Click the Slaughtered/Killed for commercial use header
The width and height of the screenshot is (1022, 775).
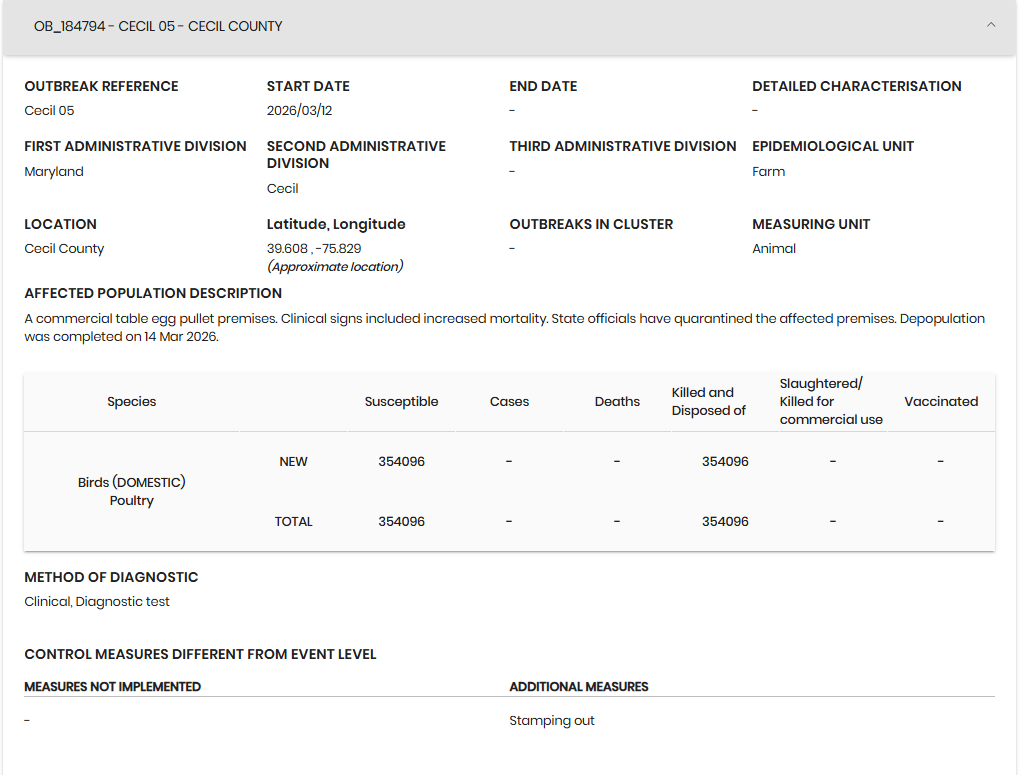[x=830, y=402]
